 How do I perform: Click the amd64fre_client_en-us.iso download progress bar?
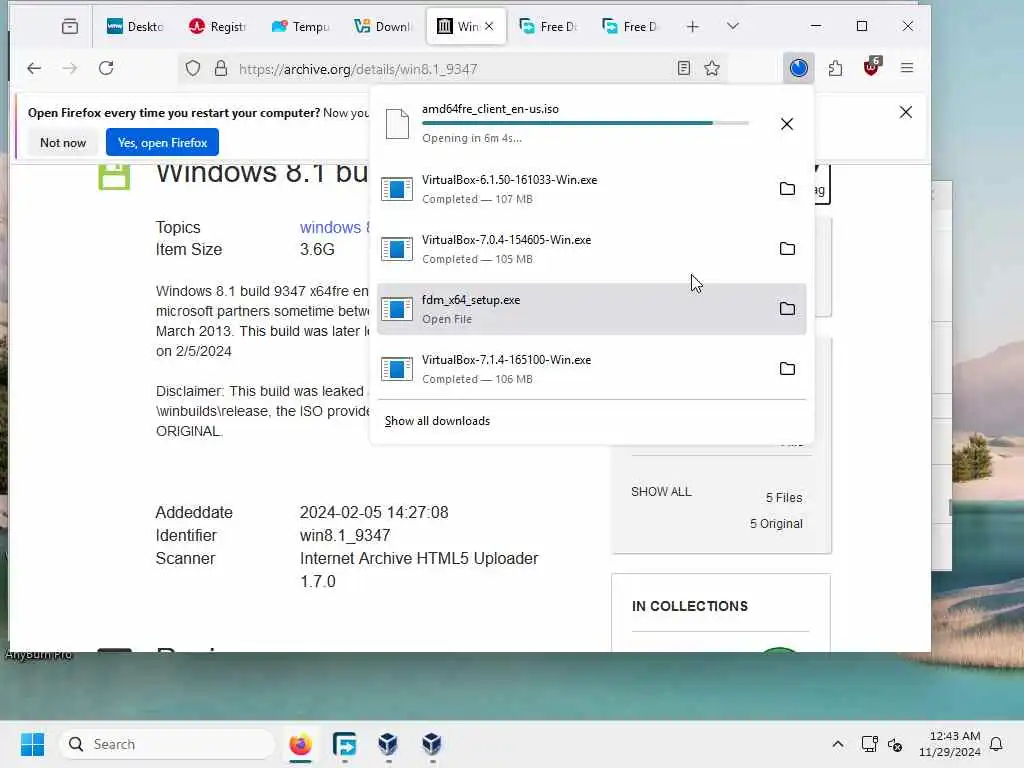[585, 123]
